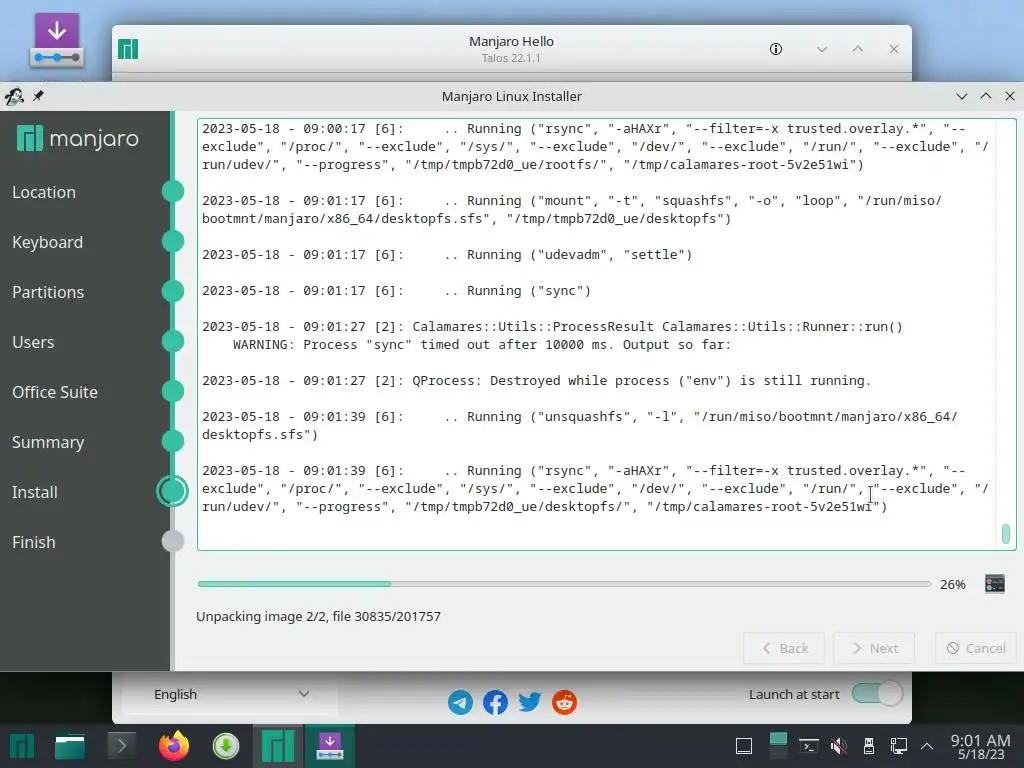Click the 'Running ("unsquashfs"' log line

point(580,426)
